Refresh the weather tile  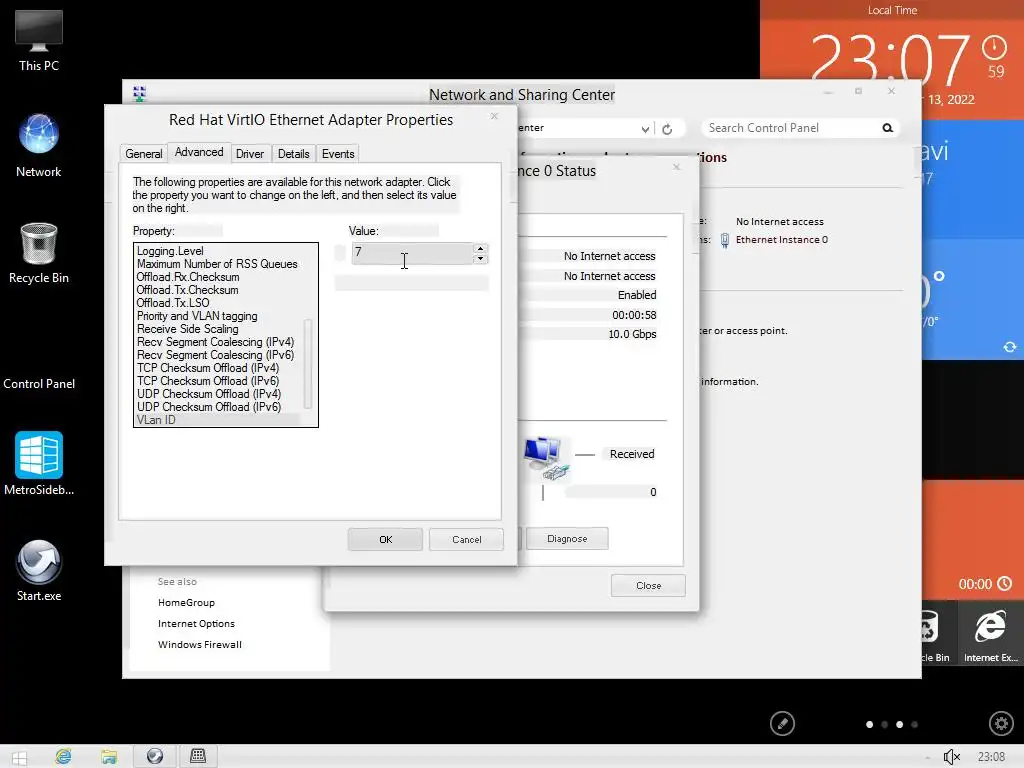(1010, 347)
